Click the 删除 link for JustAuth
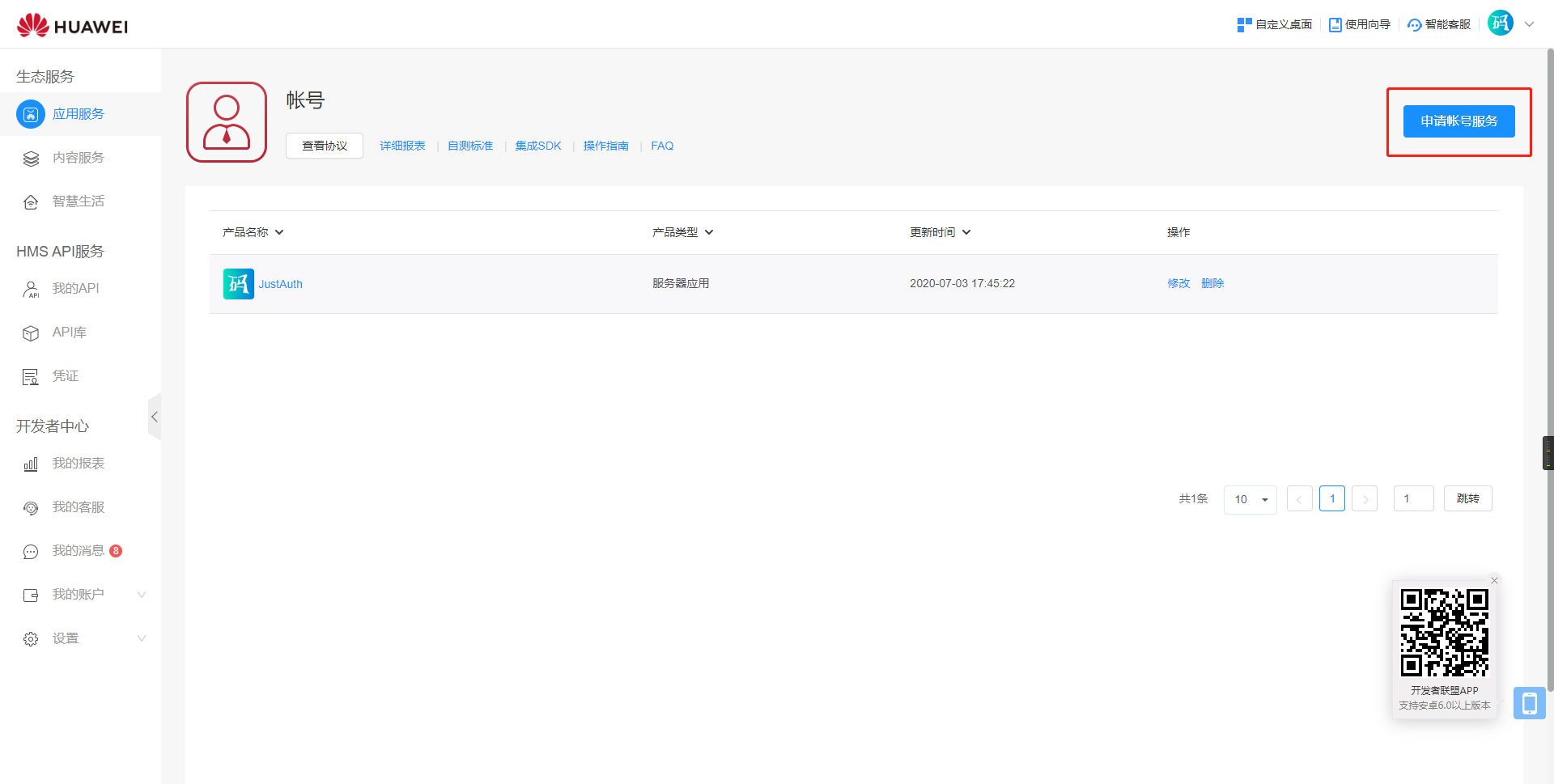 1212,283
